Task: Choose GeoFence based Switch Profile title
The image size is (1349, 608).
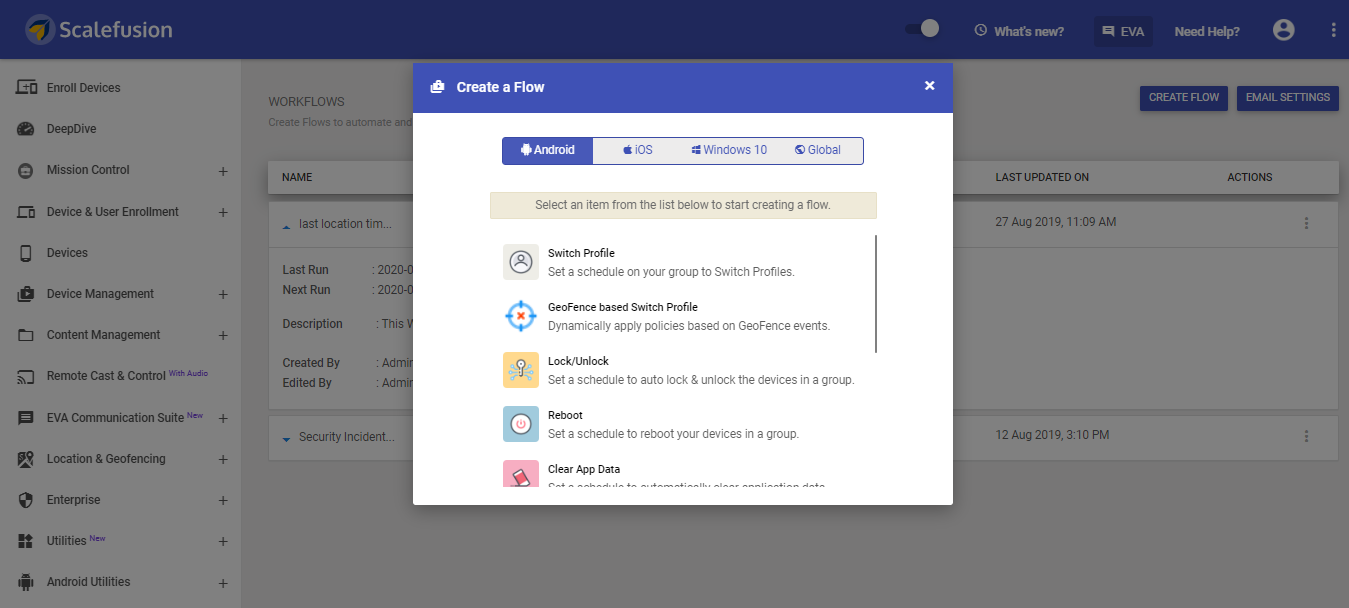Action: (x=623, y=307)
